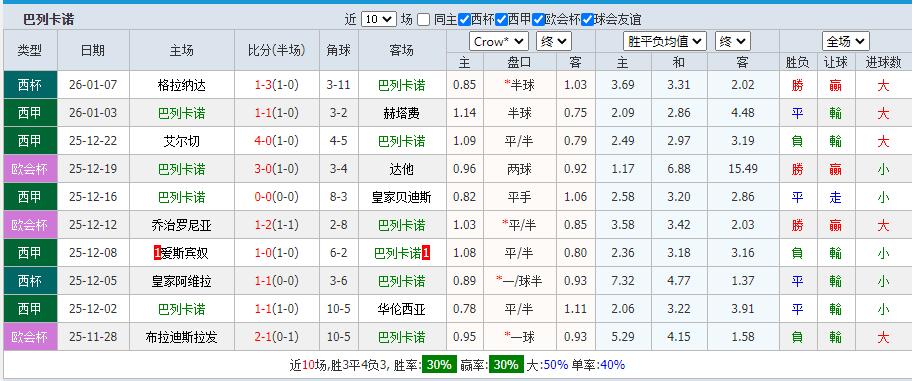Uncheck the 西甲 filter checkbox
This screenshot has height=381, width=912.
(501, 20)
